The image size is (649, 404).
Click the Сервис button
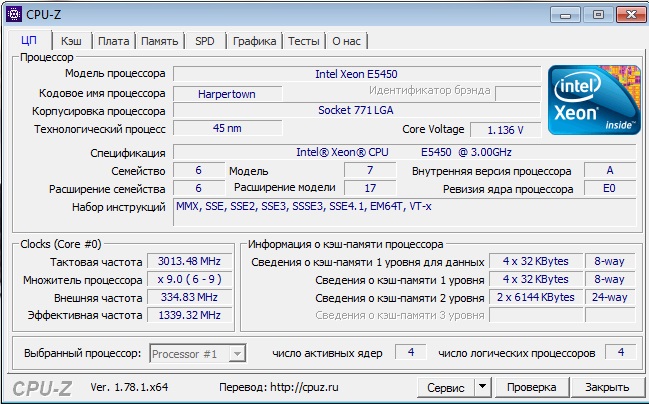445,388
